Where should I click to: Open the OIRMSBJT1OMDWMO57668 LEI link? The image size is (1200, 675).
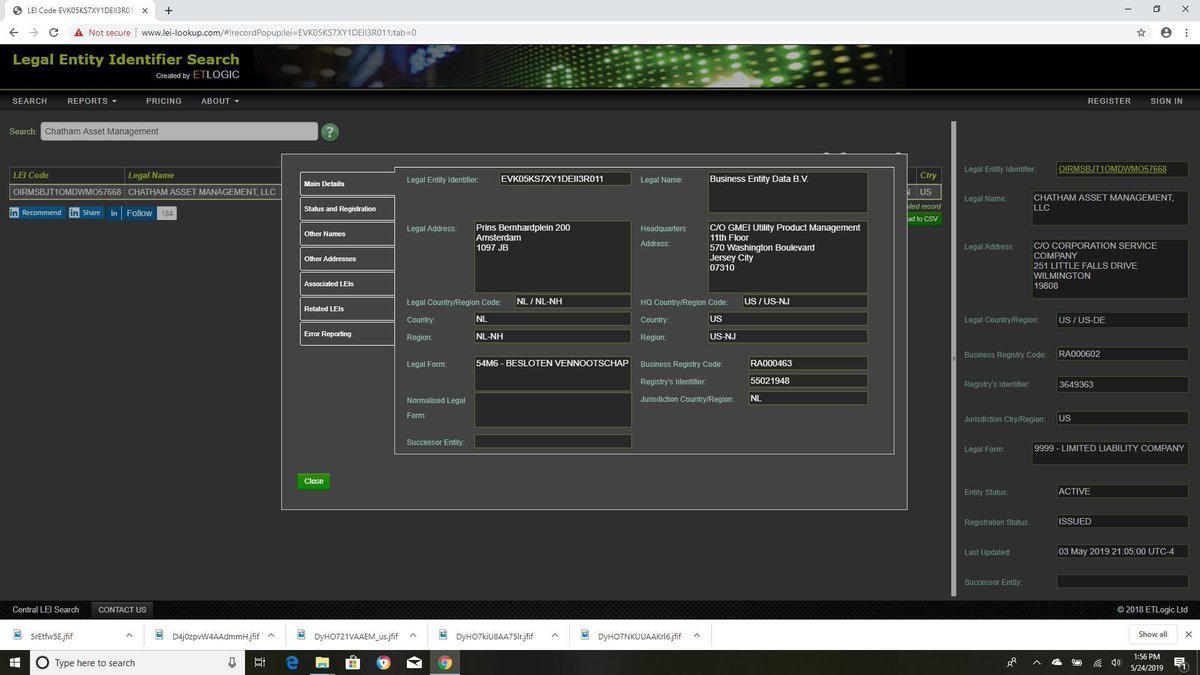tap(1112, 169)
